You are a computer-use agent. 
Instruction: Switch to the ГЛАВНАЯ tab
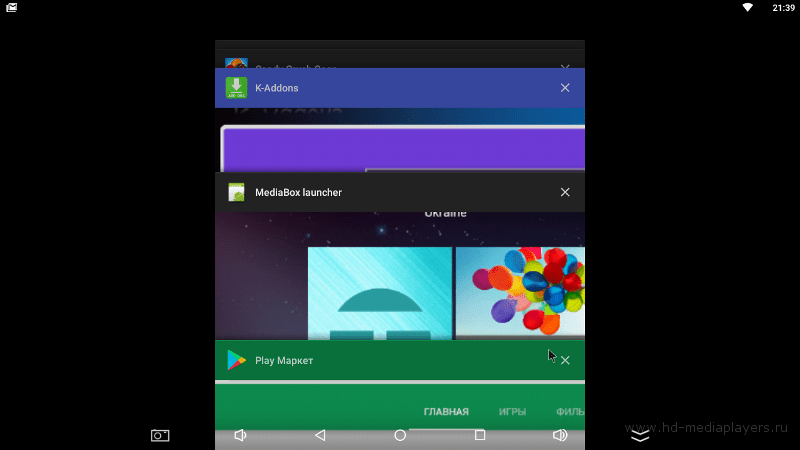446,412
